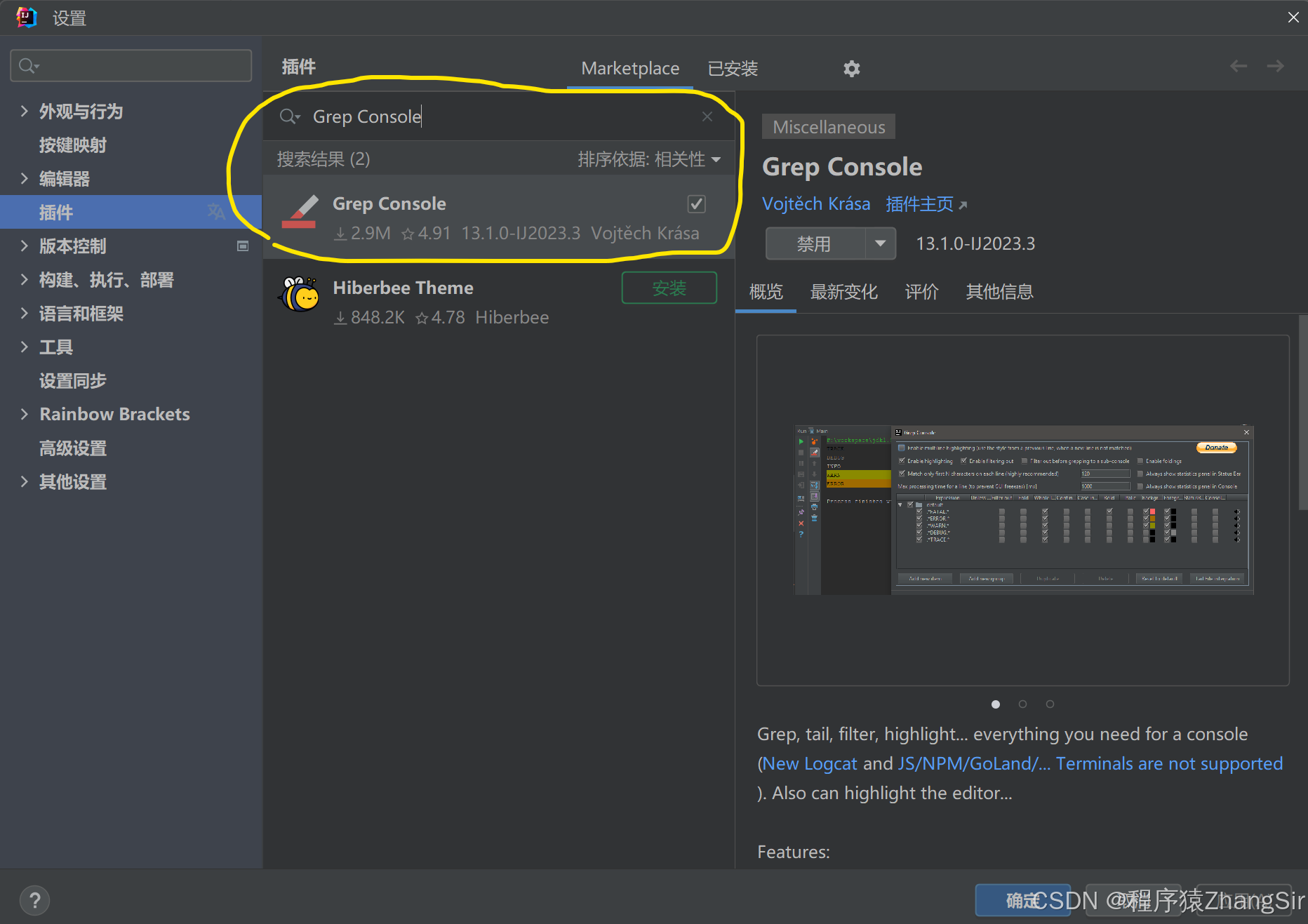Open the 最新变化 tab

[x=843, y=292]
